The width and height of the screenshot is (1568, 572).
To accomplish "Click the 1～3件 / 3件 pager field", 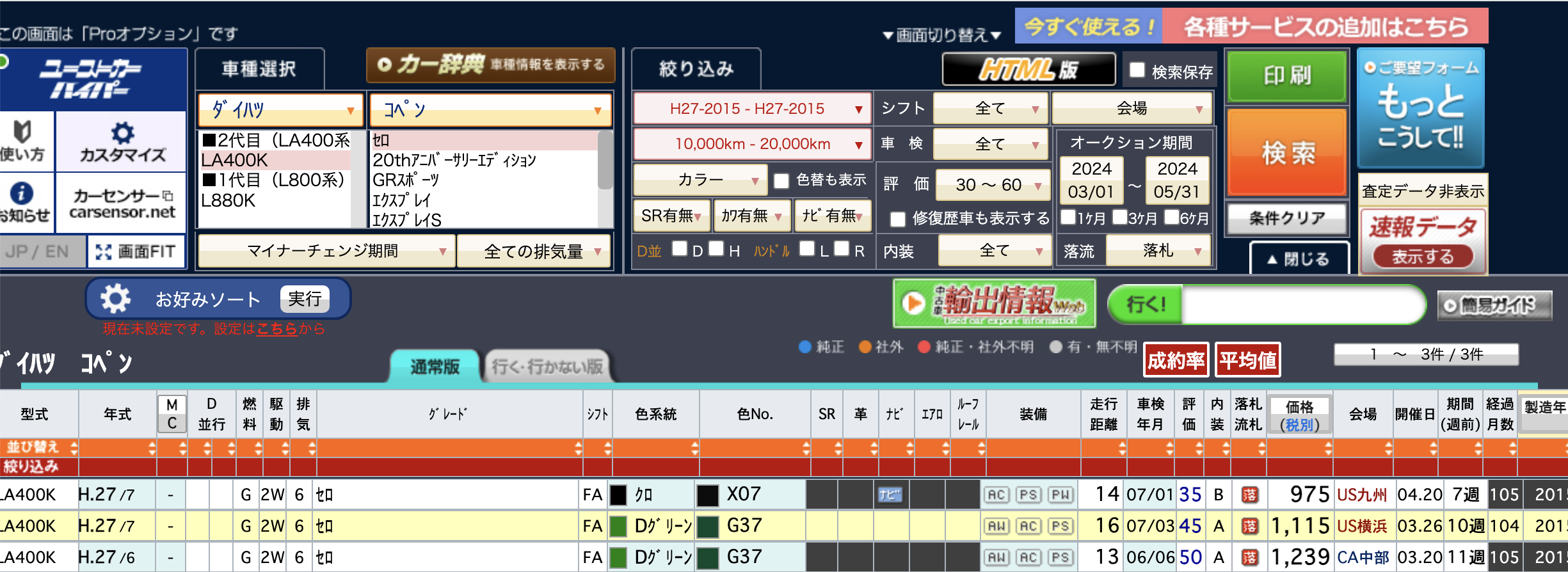I will click(x=1426, y=354).
